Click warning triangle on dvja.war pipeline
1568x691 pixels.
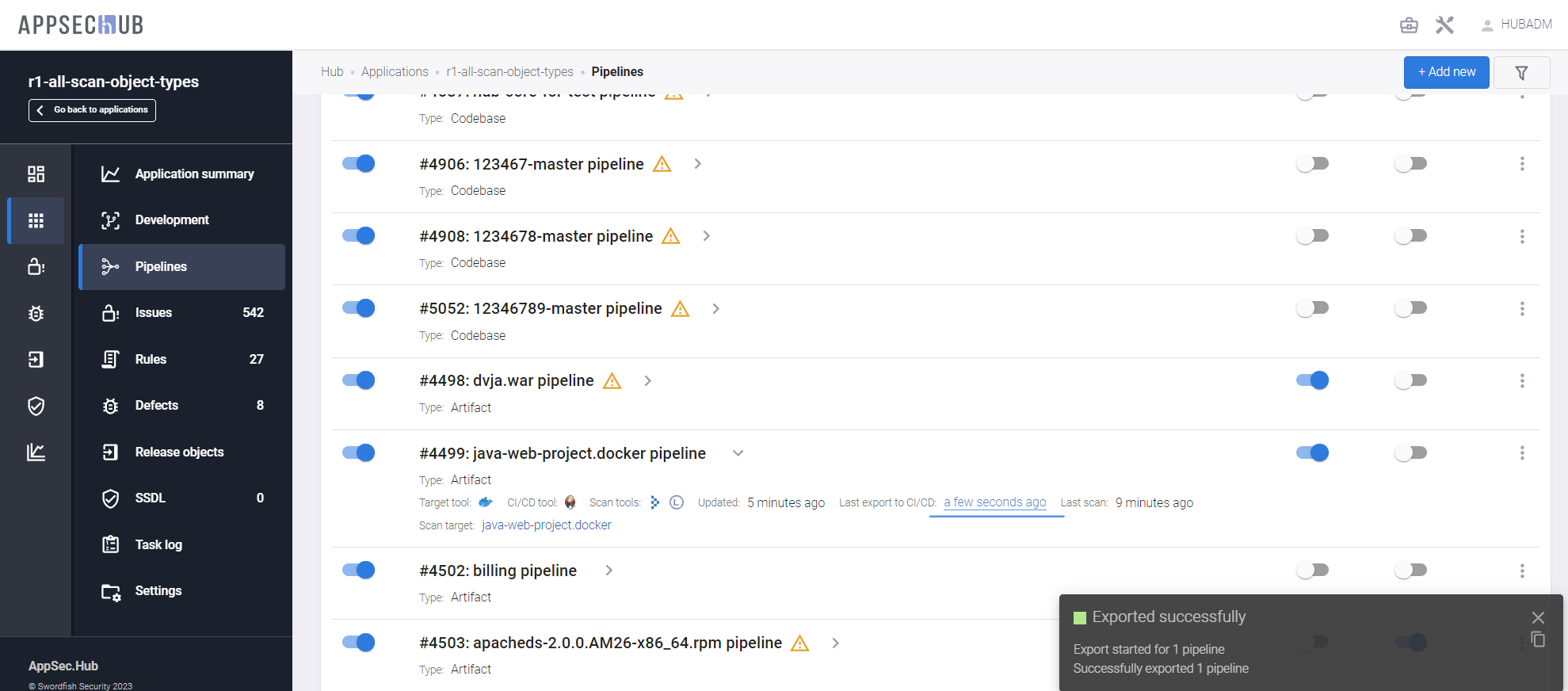[x=612, y=381]
